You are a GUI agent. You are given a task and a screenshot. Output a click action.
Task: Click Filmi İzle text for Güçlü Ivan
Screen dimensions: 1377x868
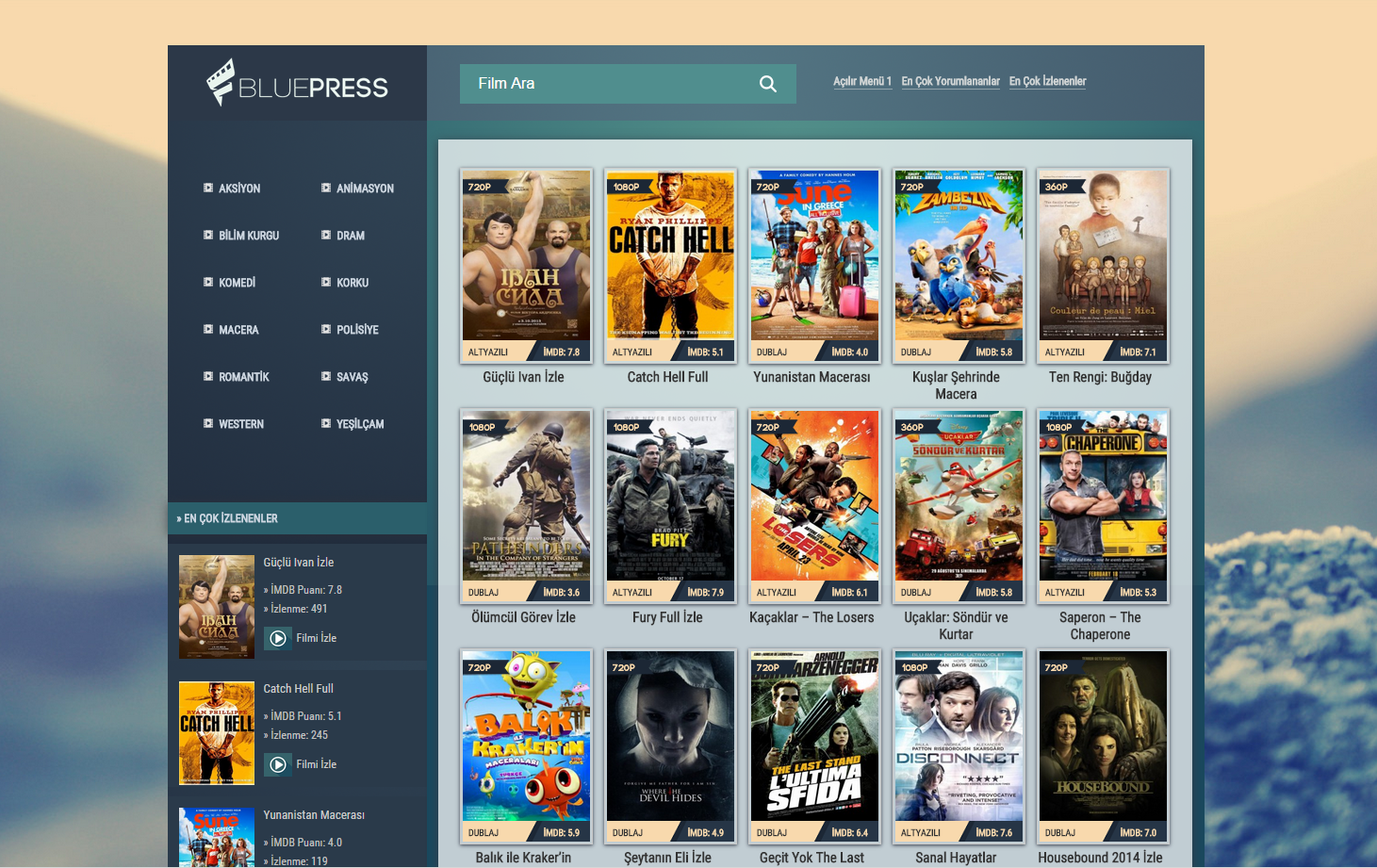pyautogui.click(x=316, y=638)
